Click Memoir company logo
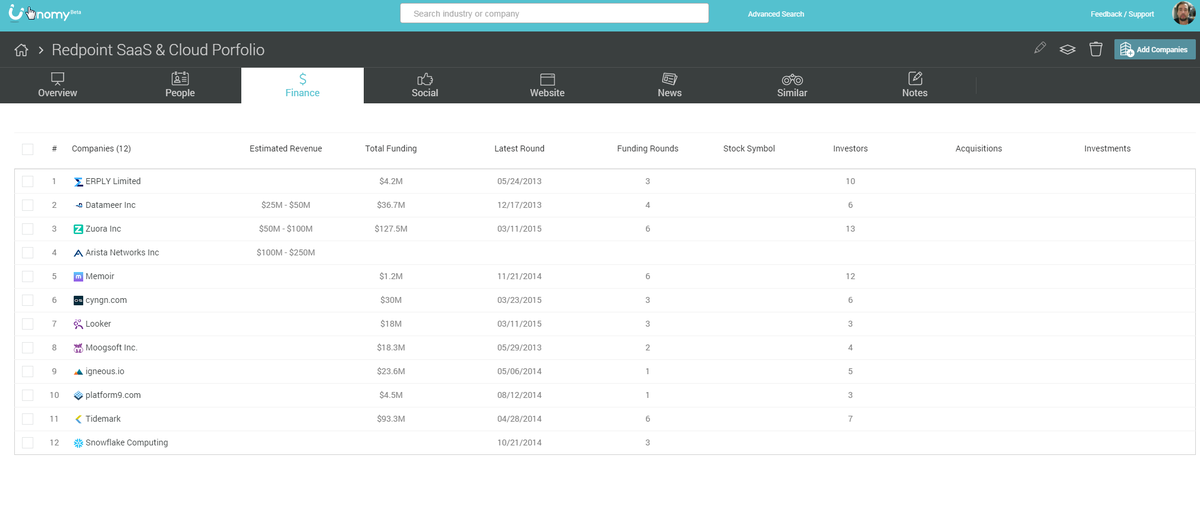1200x509 pixels. pos(78,276)
